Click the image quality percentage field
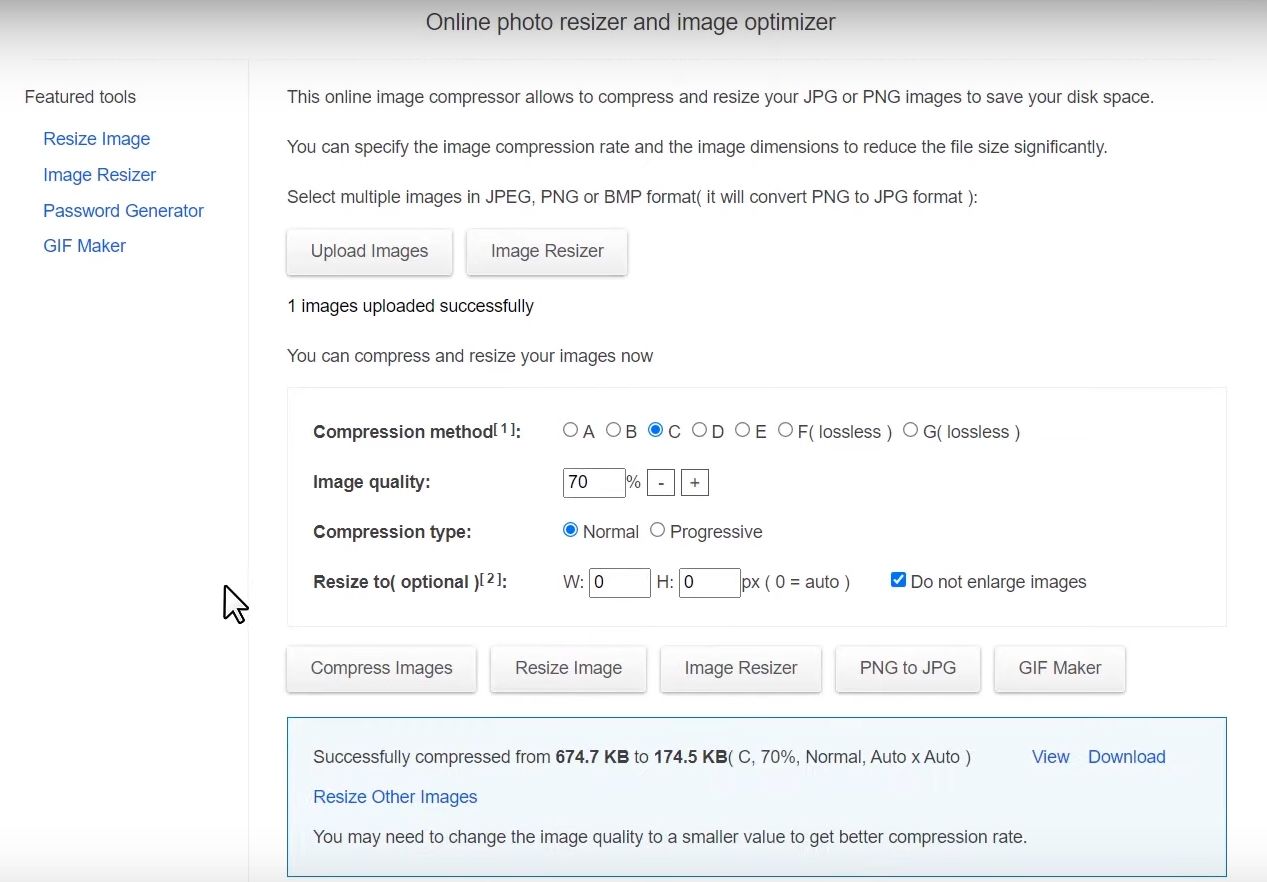The image size is (1267, 882). click(x=594, y=482)
